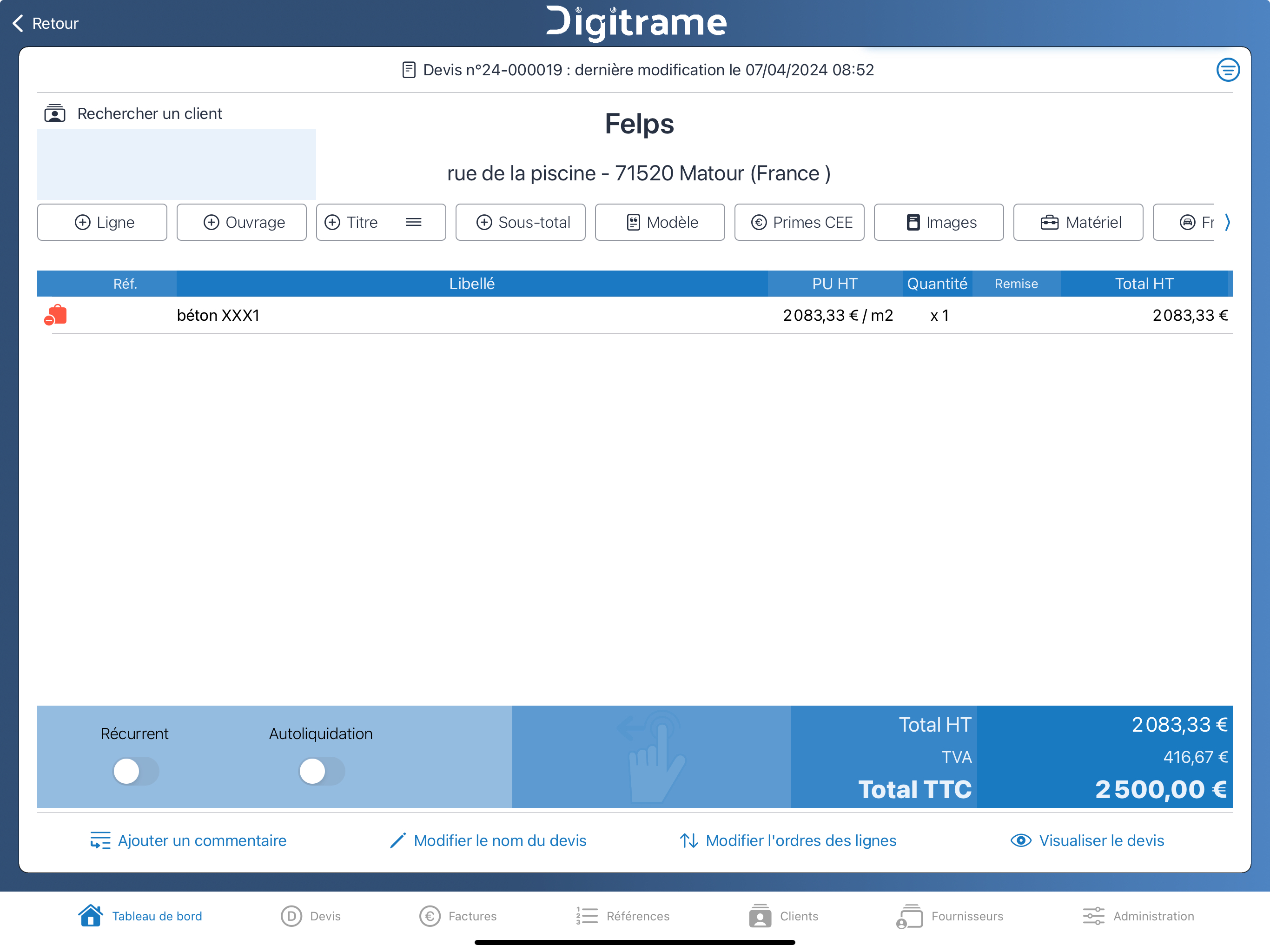Open the Modèle templates

[x=660, y=222]
